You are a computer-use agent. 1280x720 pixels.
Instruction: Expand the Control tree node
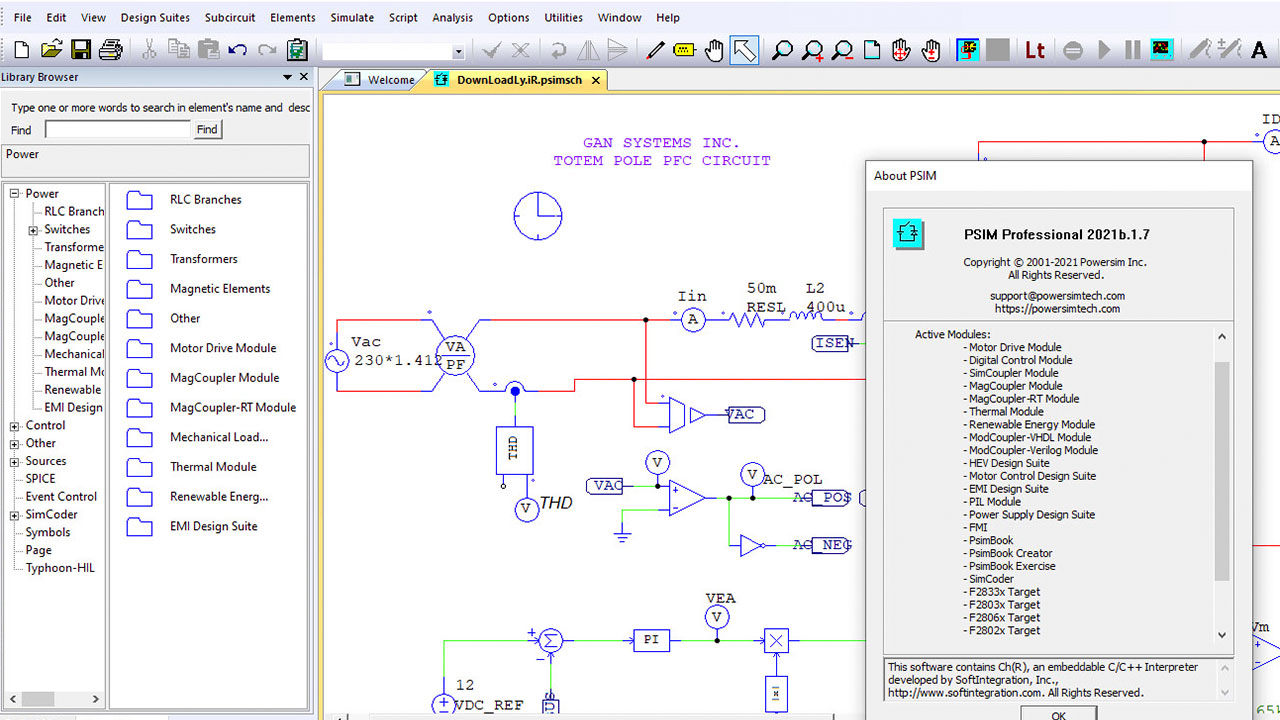(15, 426)
